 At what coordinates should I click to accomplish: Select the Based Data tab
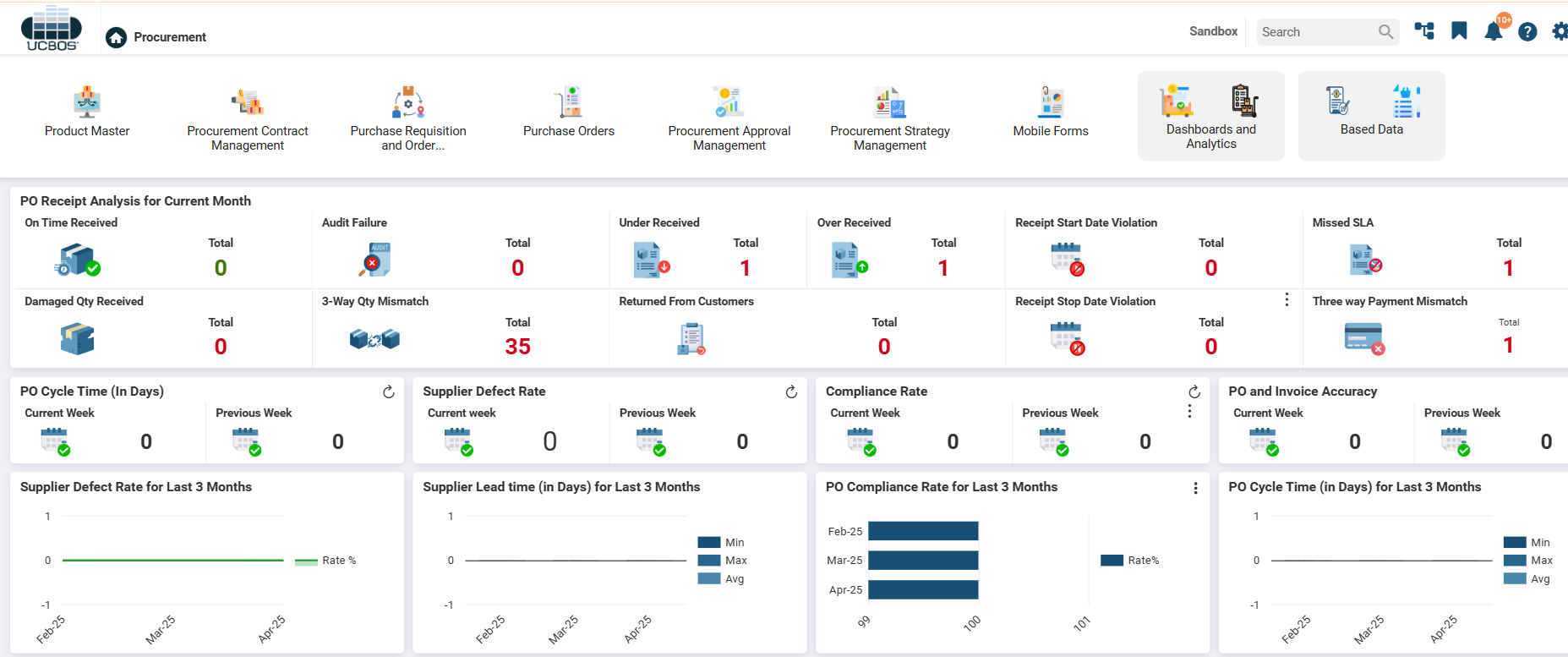[x=1371, y=117]
